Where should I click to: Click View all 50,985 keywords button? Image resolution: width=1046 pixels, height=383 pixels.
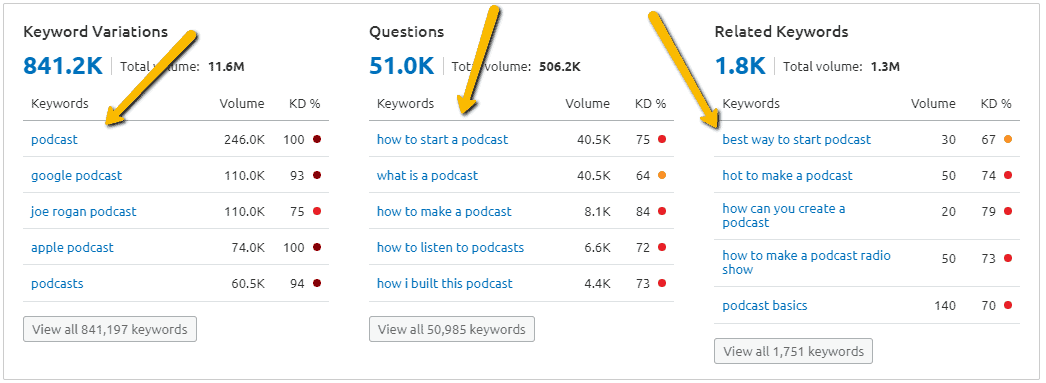click(452, 329)
